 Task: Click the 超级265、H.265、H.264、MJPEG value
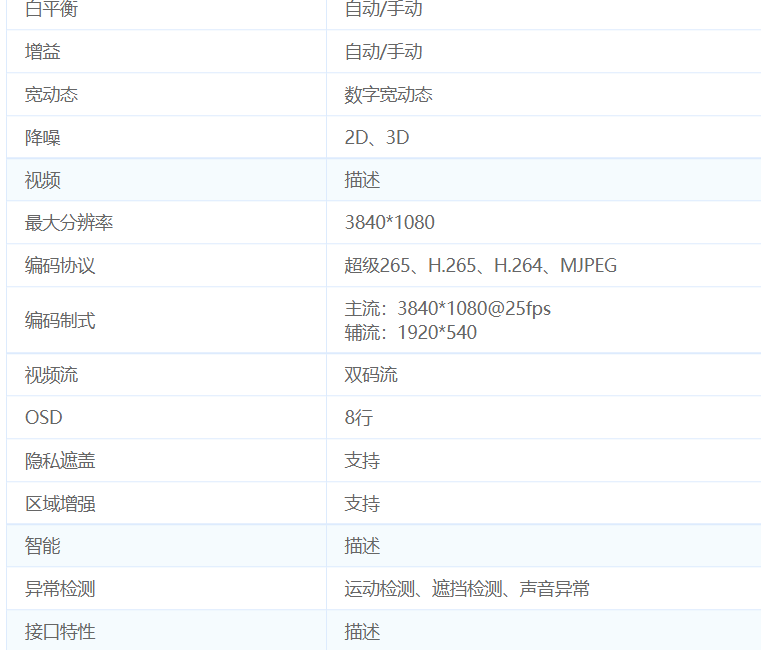[480, 266]
